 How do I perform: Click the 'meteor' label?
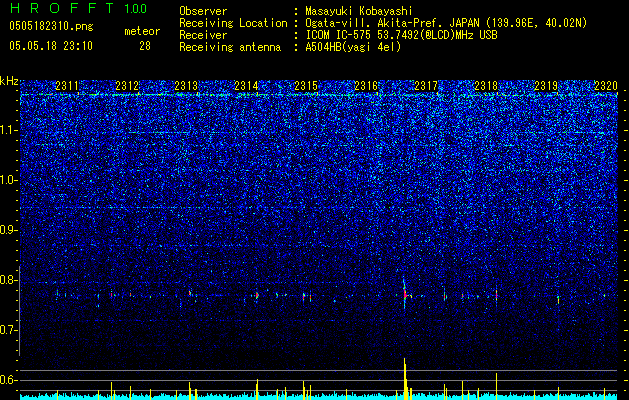pos(142,31)
